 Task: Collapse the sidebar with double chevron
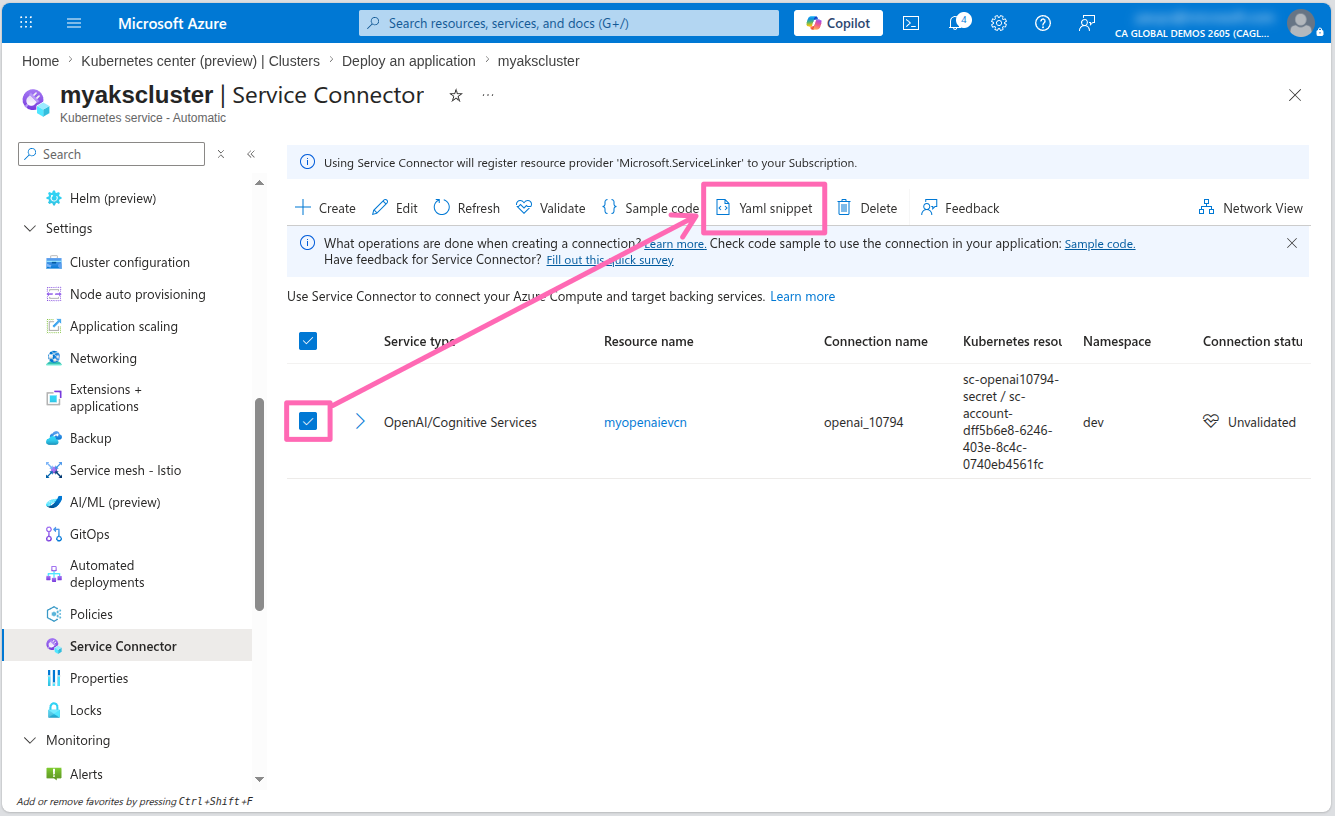(x=251, y=154)
